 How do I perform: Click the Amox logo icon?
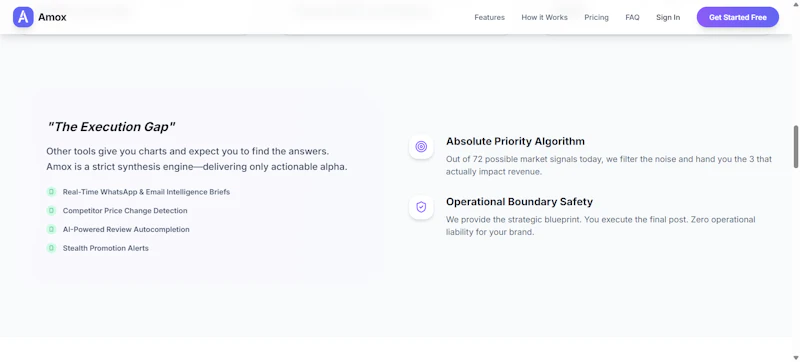pos(23,17)
